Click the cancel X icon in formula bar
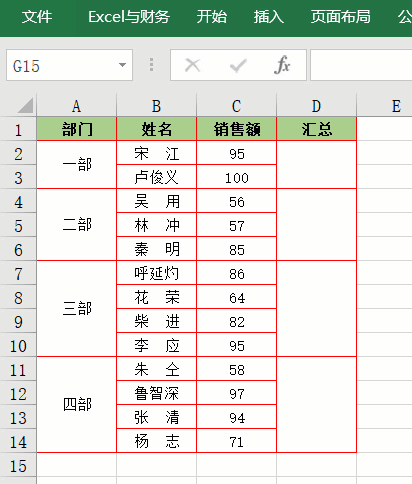 192,65
